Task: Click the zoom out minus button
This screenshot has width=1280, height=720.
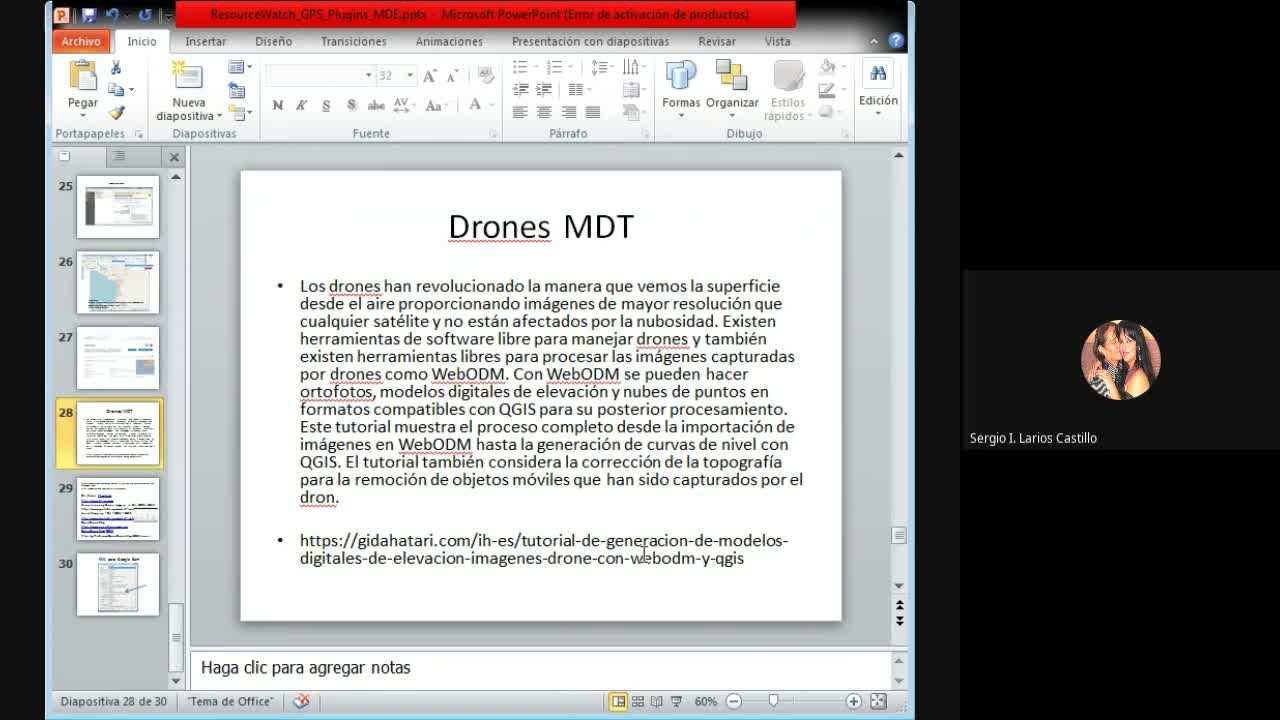Action: pyautogui.click(x=734, y=701)
